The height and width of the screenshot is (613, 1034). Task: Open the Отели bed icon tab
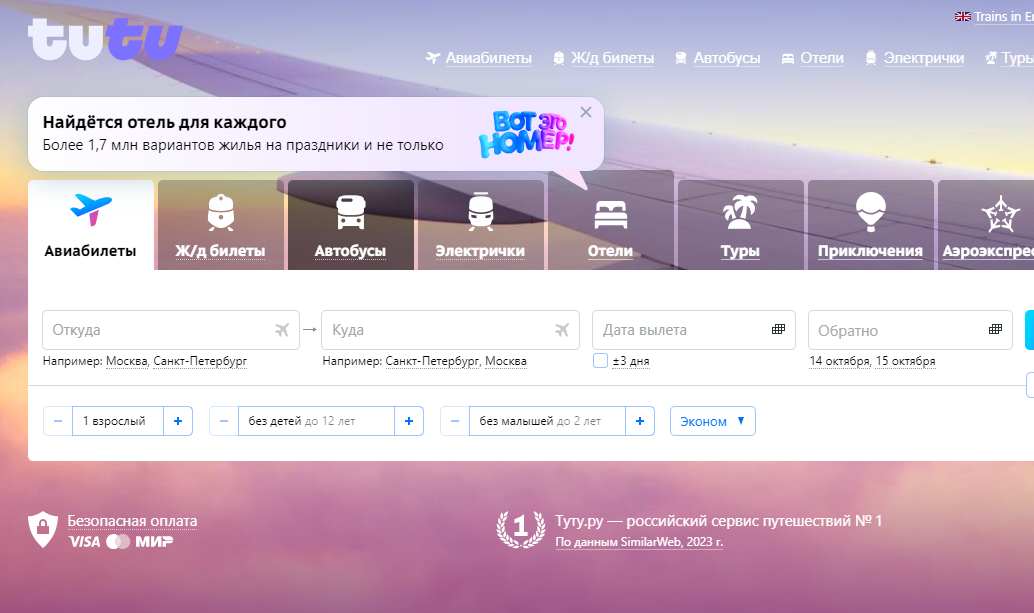[610, 226]
